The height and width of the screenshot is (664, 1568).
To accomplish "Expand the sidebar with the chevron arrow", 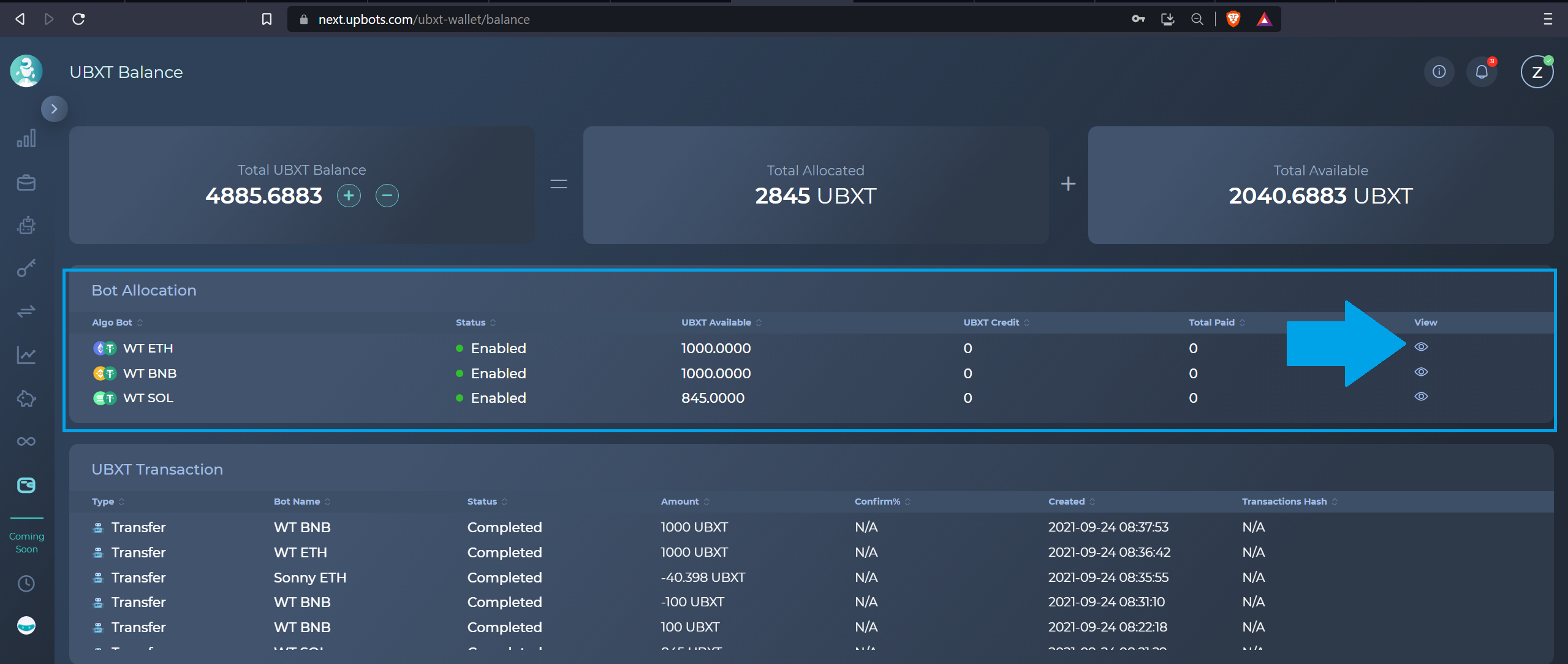I will 54,109.
